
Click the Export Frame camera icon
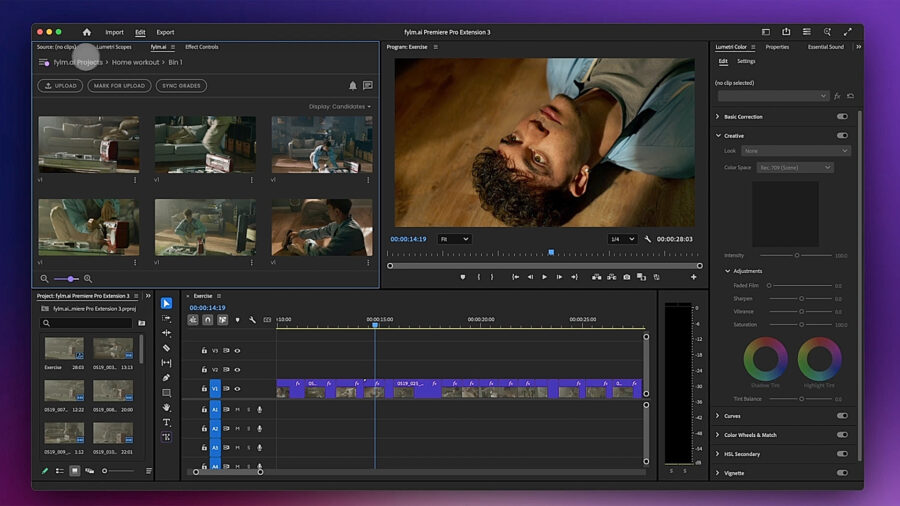[x=627, y=277]
